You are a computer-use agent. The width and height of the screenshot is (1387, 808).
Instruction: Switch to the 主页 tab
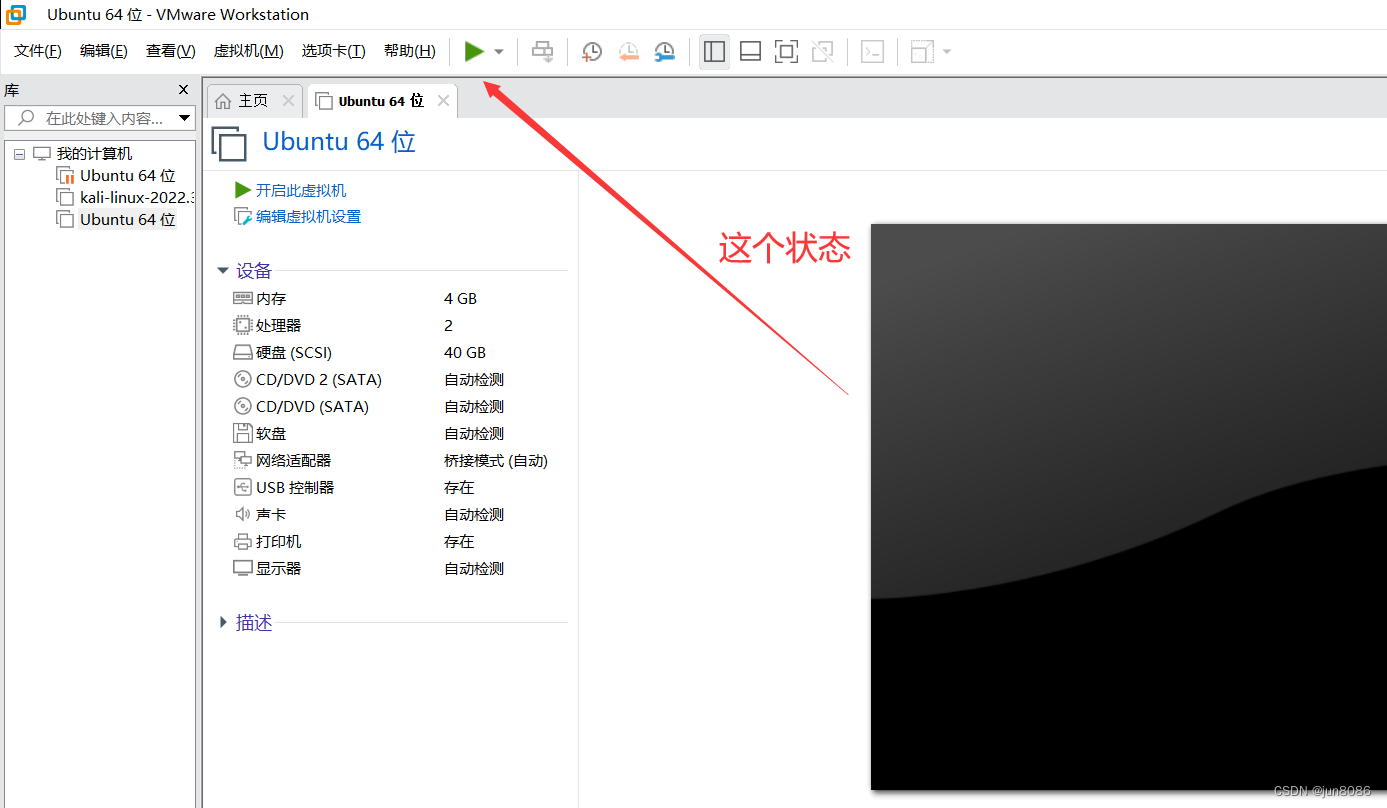(x=254, y=101)
